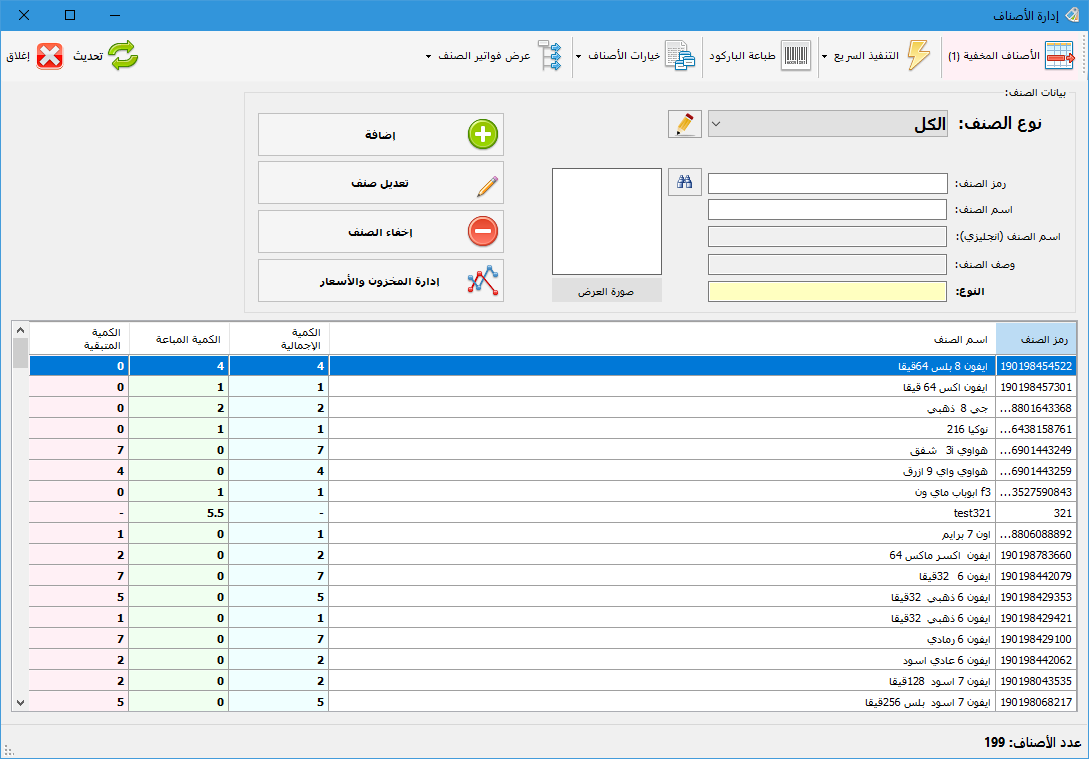Click the scroll down arrow of the table
This screenshot has width=1089, height=759.
point(20,703)
